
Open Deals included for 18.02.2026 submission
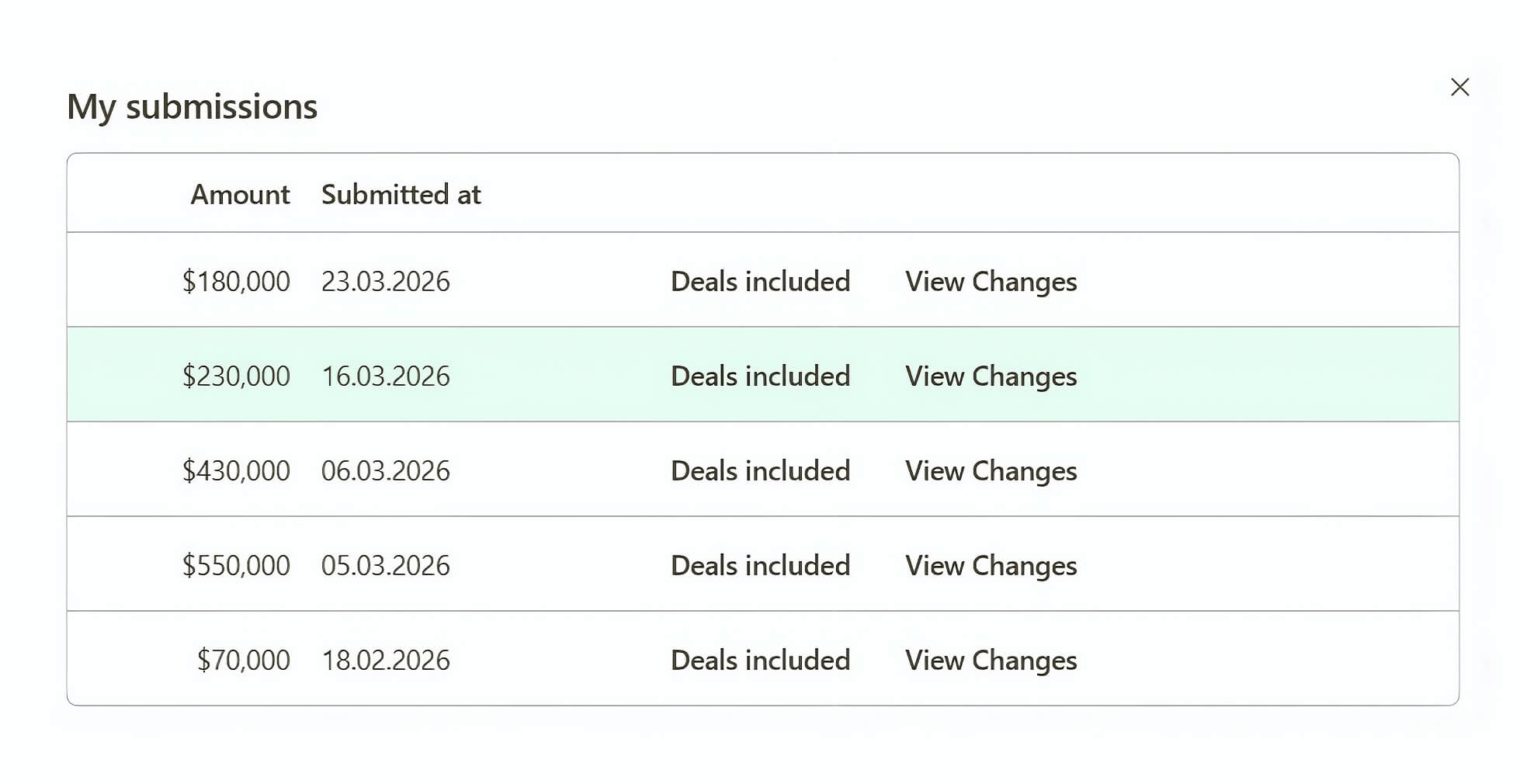click(760, 660)
